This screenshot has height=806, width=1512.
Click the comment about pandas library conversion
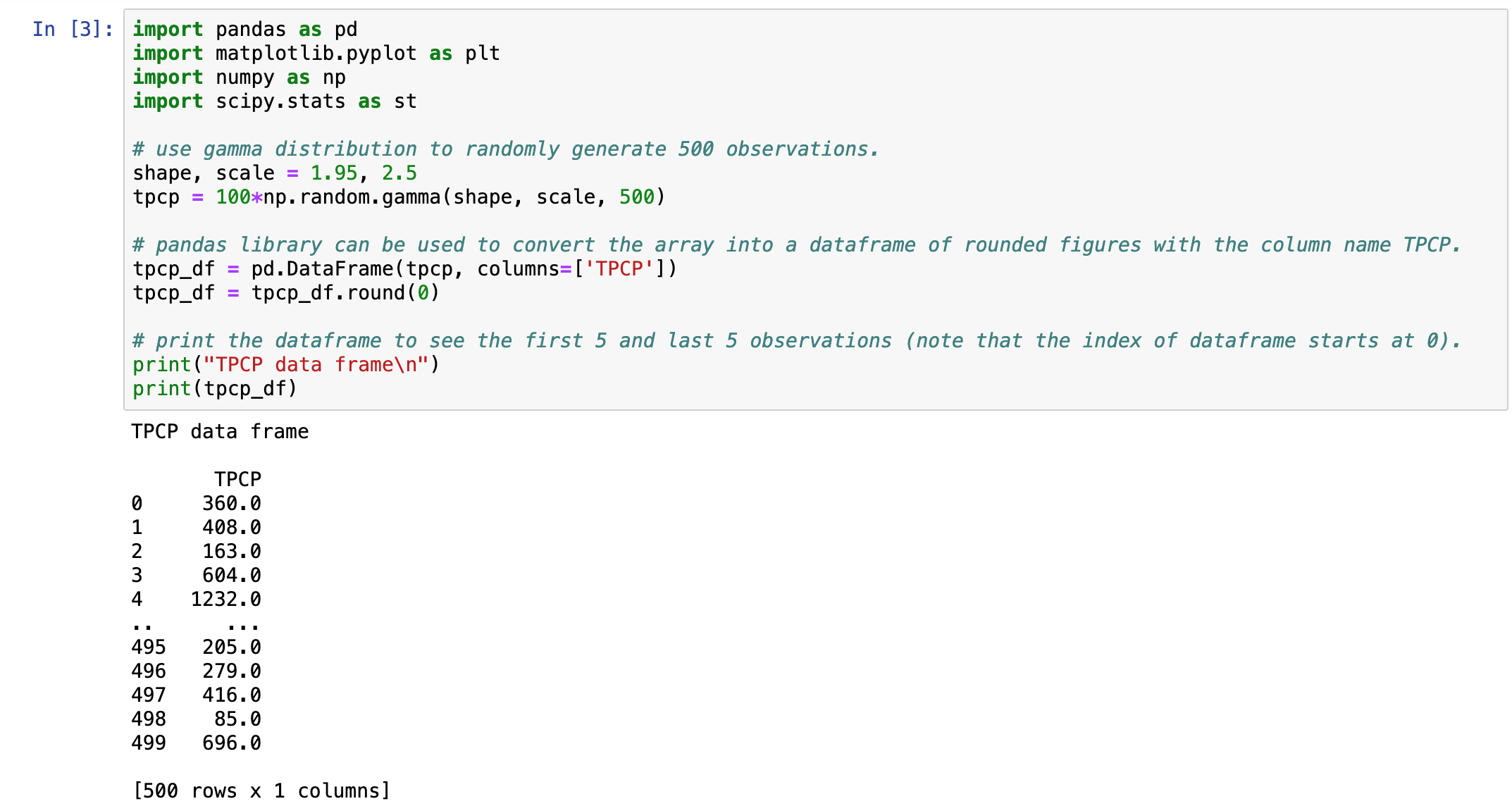pyautogui.click(x=797, y=245)
